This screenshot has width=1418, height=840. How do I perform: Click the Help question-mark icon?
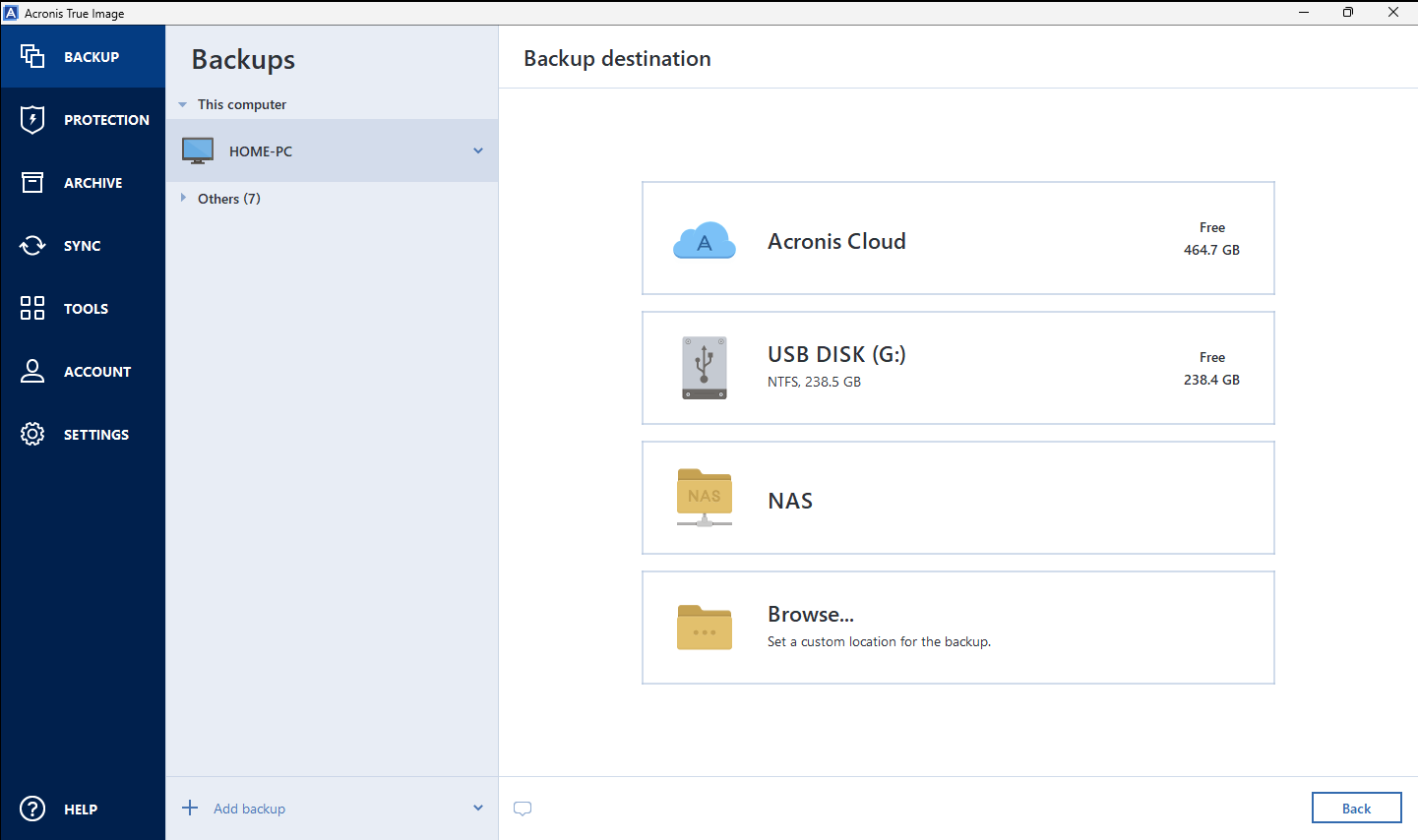[x=31, y=809]
